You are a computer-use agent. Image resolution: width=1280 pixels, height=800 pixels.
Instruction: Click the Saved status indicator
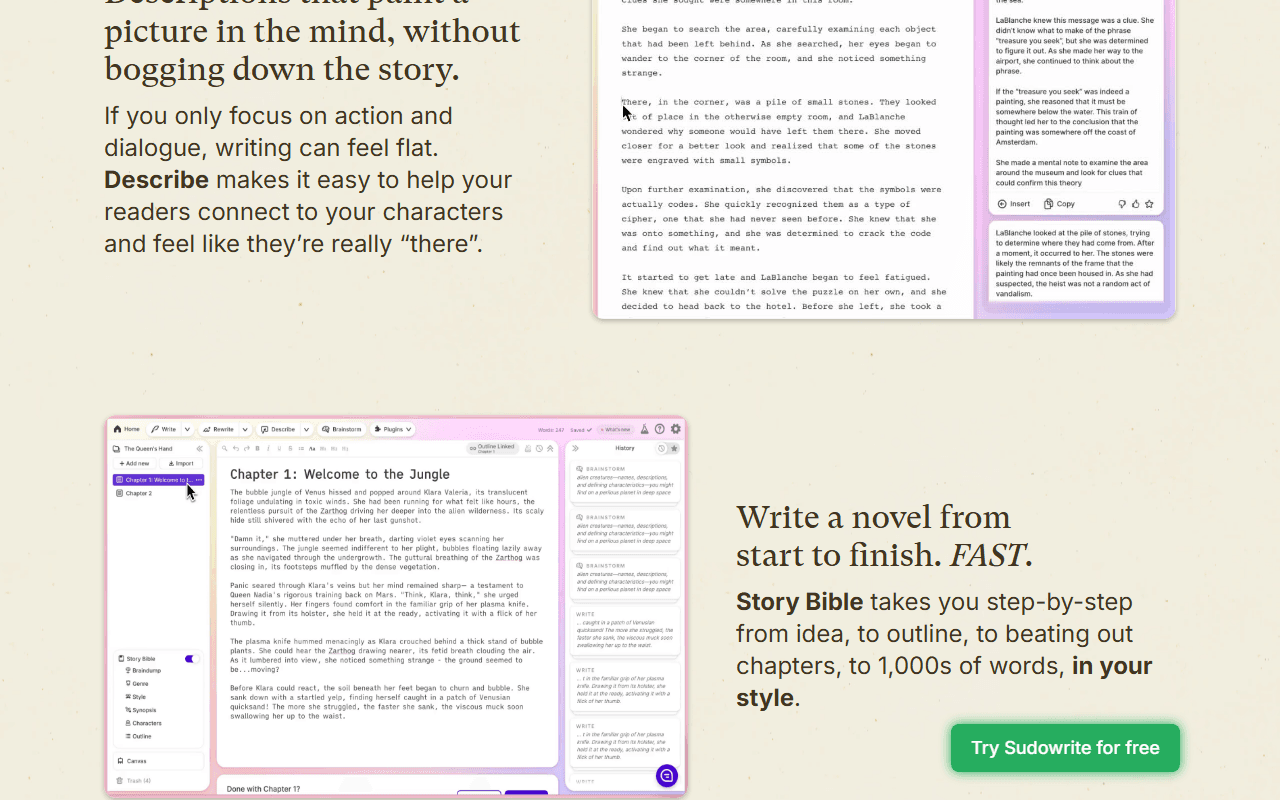coord(581,430)
